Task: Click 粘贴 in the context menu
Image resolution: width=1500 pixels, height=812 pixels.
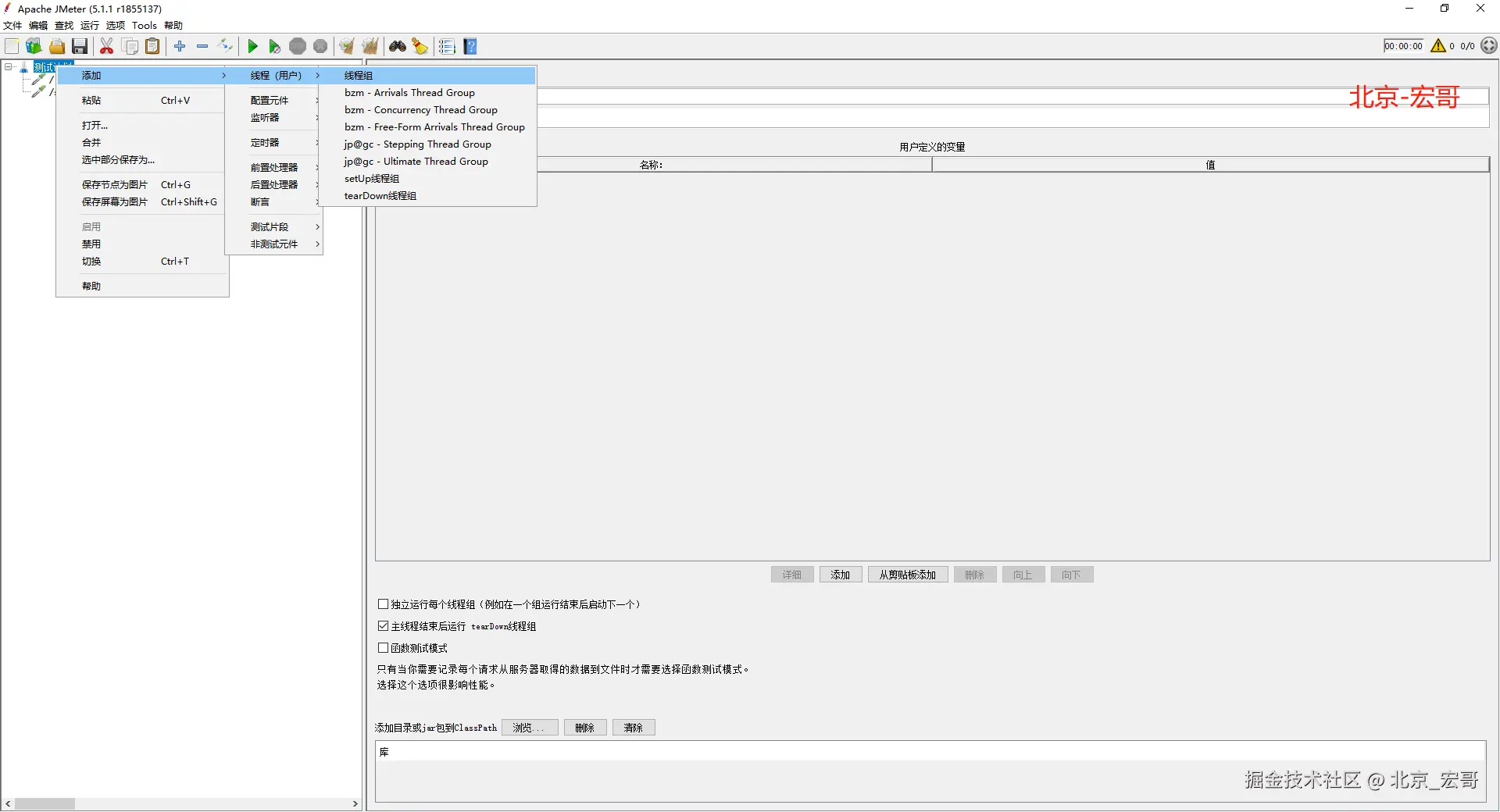Action: (x=142, y=101)
